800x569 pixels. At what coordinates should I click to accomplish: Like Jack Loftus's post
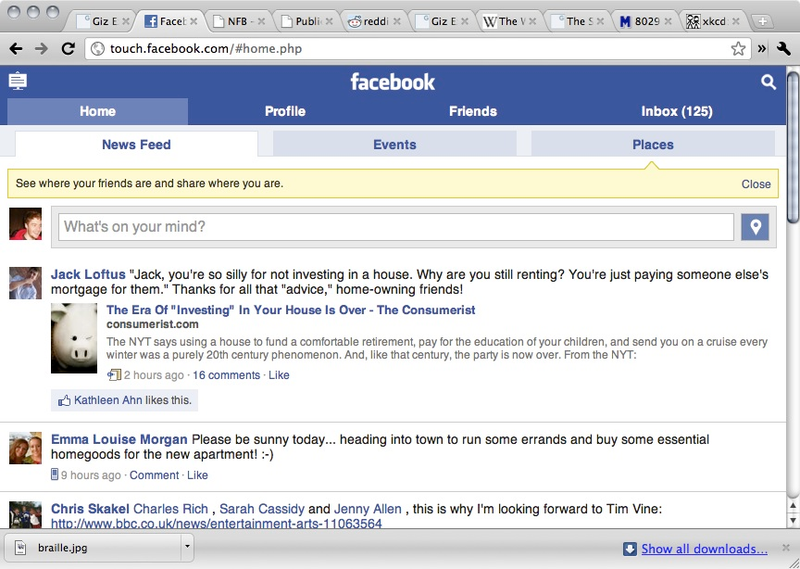(x=279, y=375)
